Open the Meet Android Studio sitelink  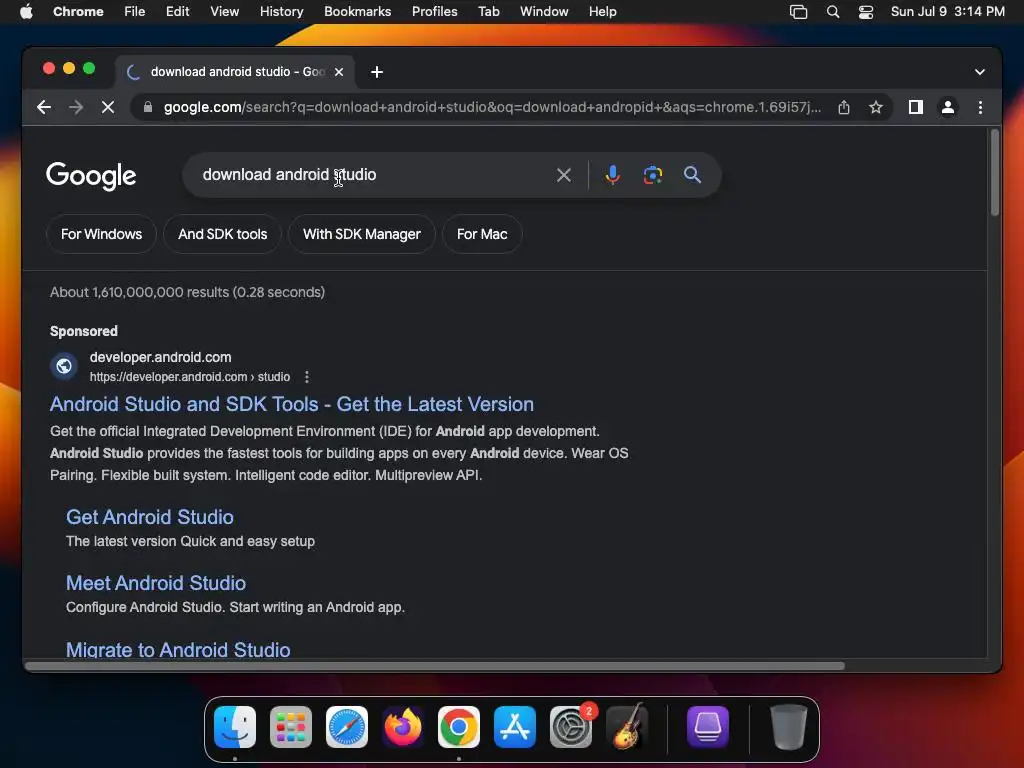point(156,583)
